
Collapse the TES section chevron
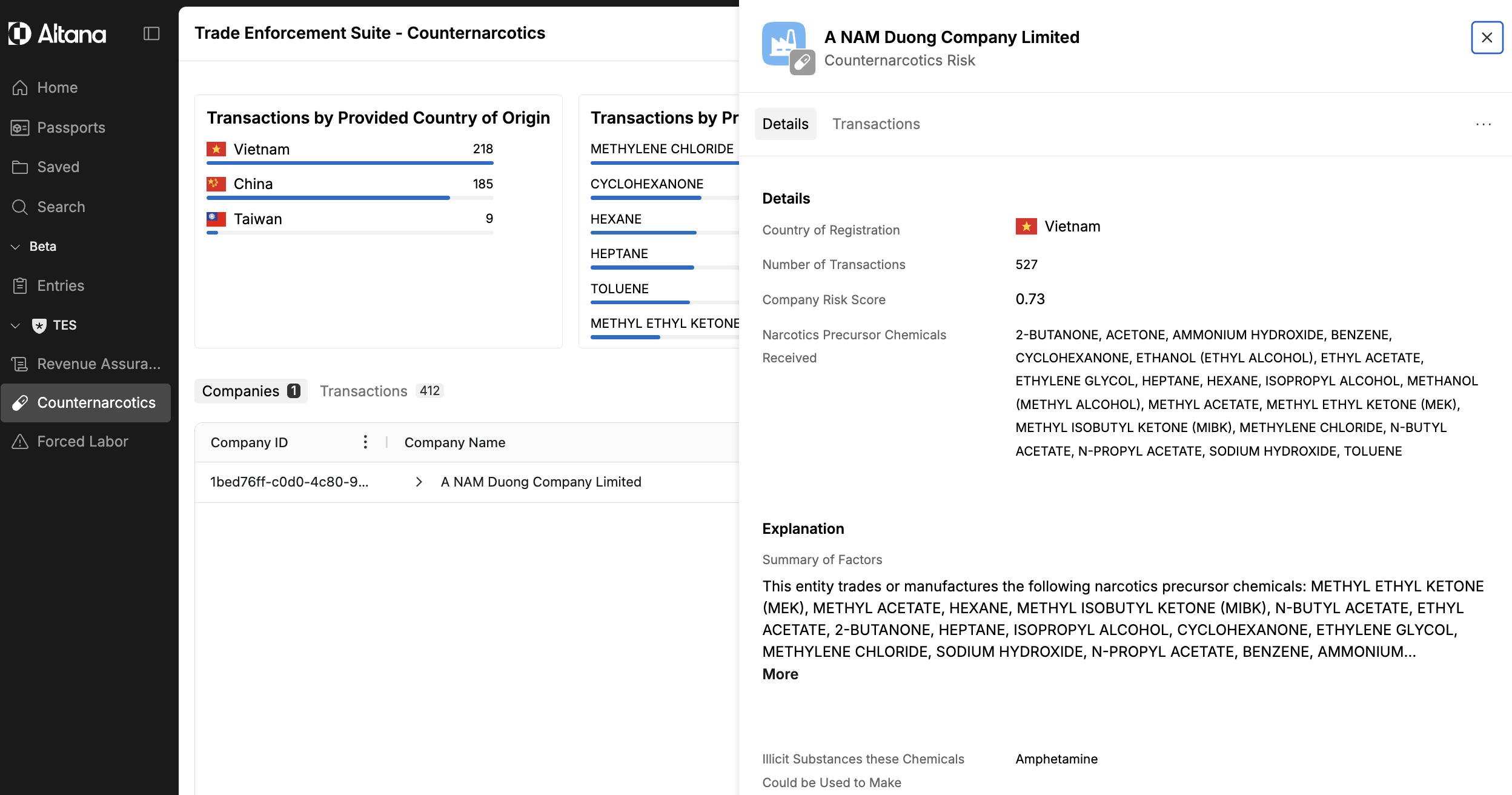(16, 325)
